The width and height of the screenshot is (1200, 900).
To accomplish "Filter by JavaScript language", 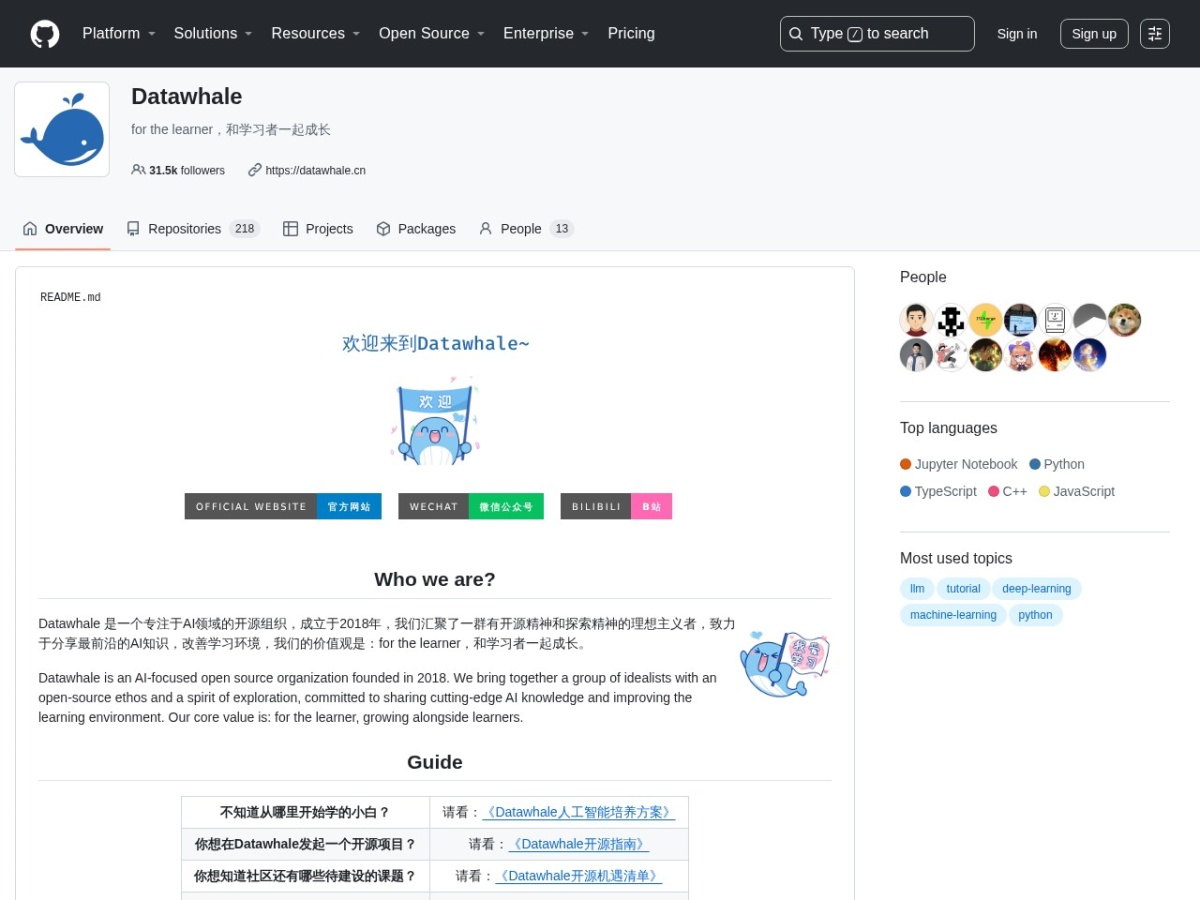I will click(x=1077, y=491).
